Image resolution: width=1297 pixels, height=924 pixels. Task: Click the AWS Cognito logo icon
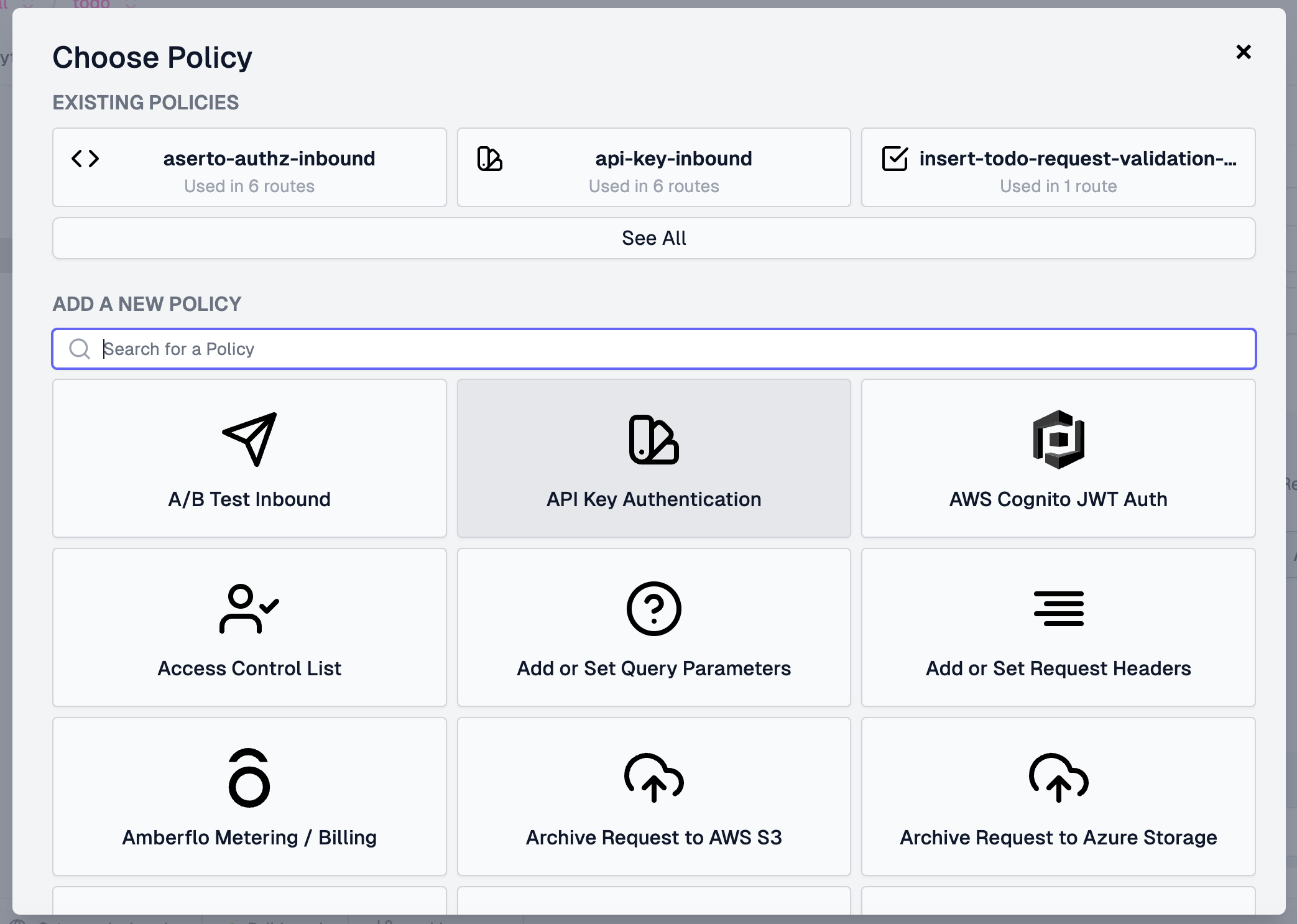coord(1058,439)
